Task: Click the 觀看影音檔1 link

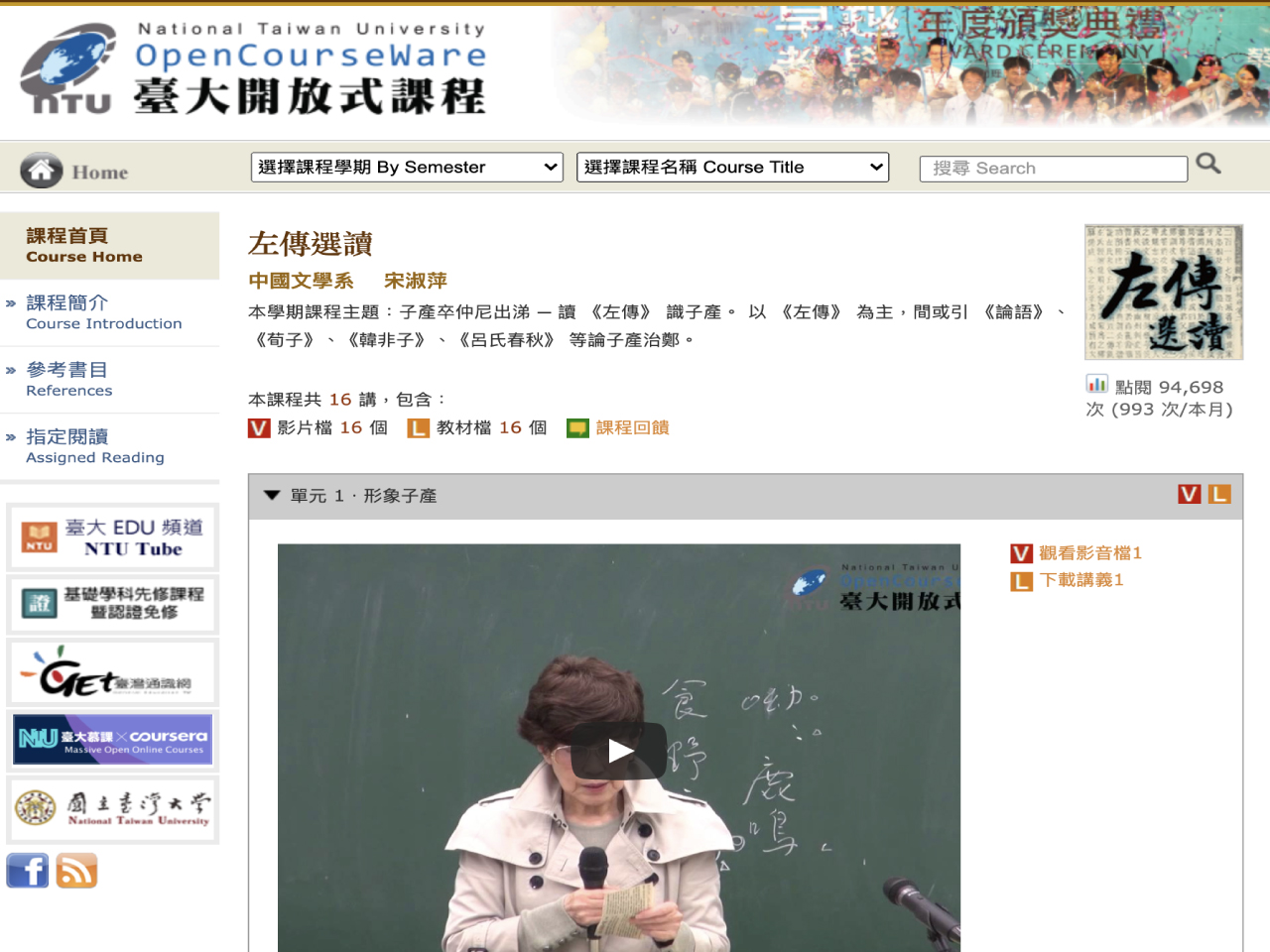Action: (1090, 553)
